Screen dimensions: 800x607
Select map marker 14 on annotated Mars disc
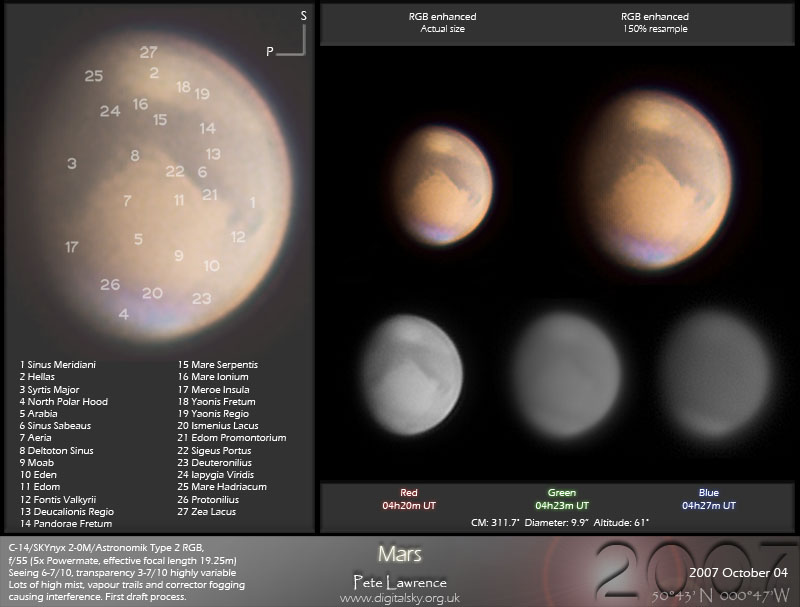coord(208,128)
